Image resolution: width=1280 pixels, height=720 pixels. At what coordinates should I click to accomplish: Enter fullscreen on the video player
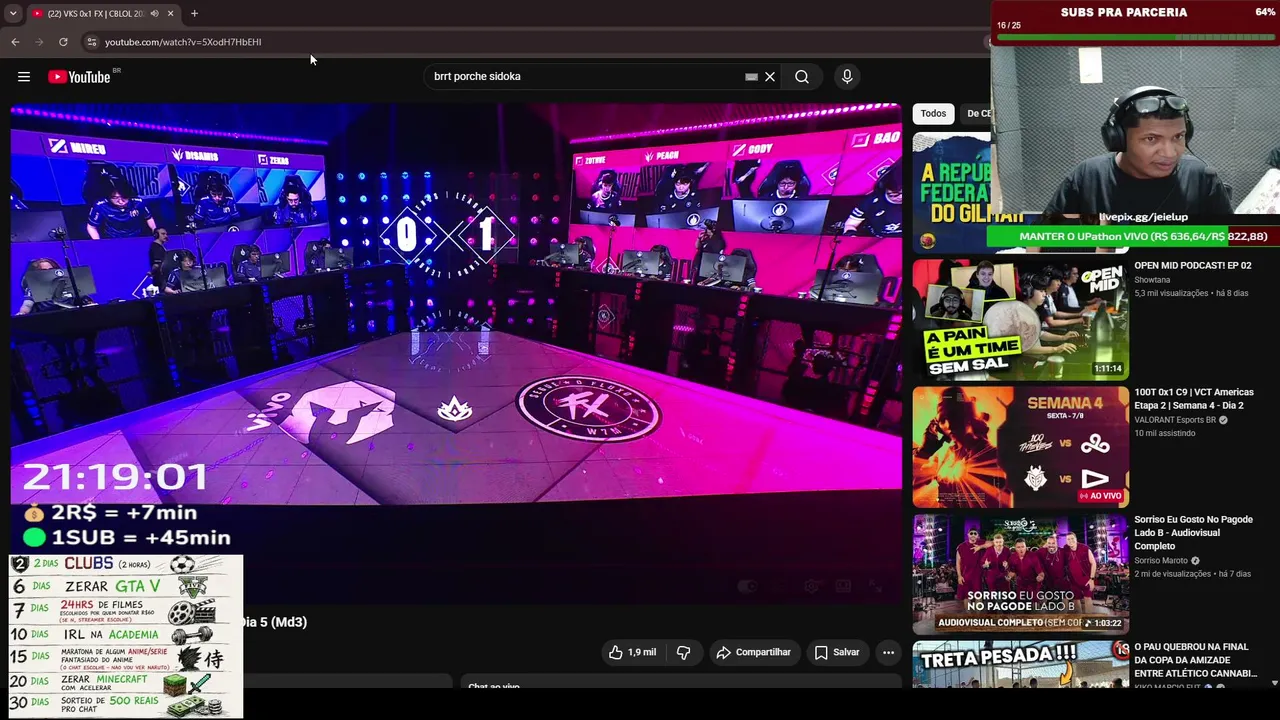876,586
